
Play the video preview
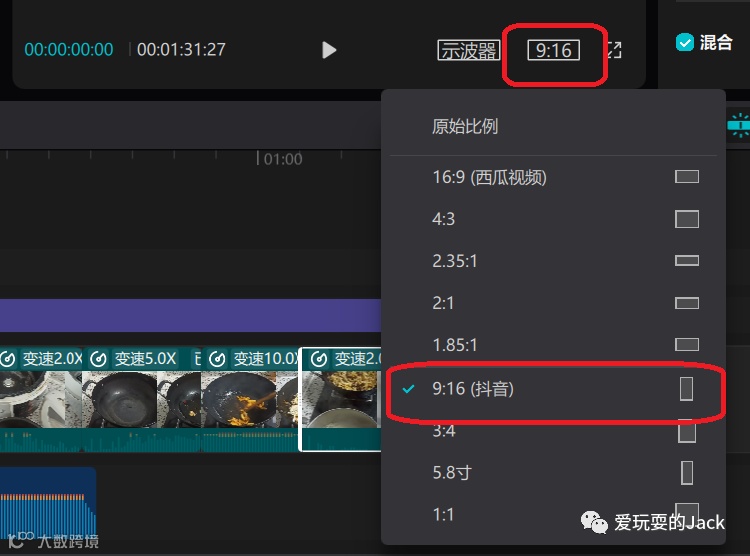[329, 50]
